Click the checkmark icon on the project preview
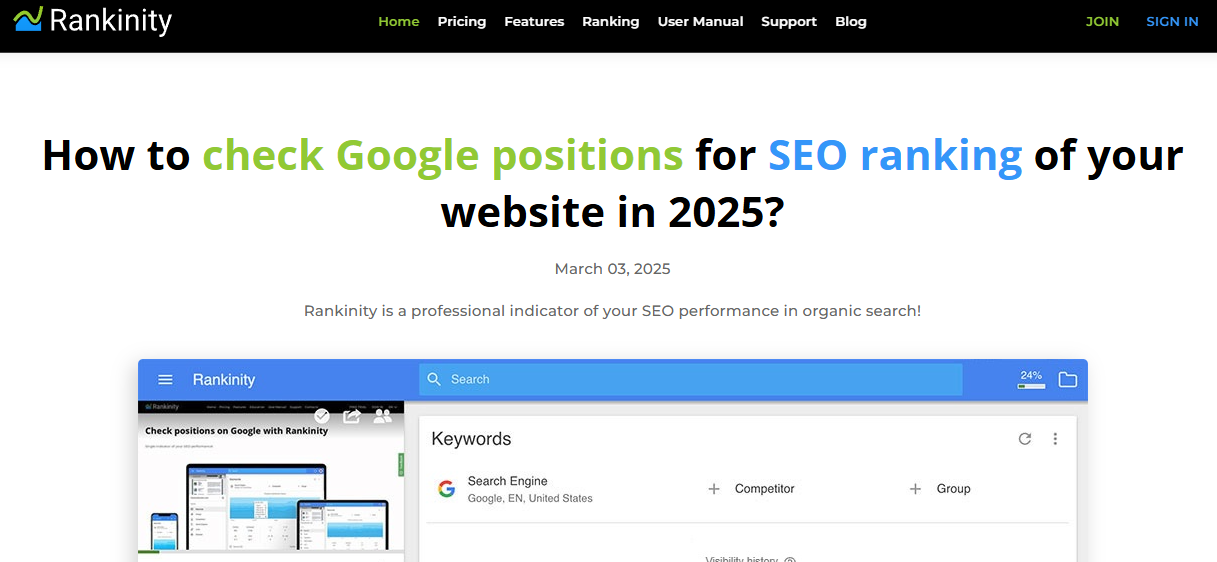This screenshot has height=562, width=1217. 322,416
